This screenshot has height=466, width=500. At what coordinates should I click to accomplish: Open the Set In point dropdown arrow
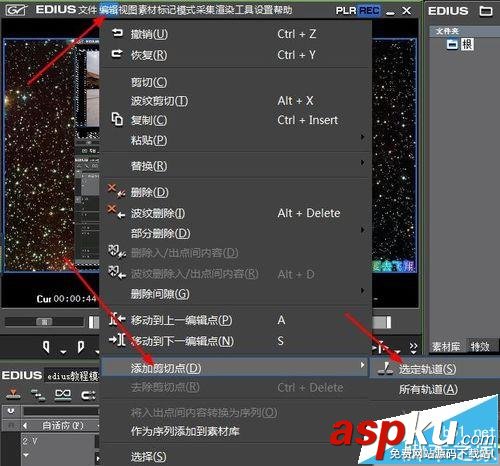tap(63, 352)
